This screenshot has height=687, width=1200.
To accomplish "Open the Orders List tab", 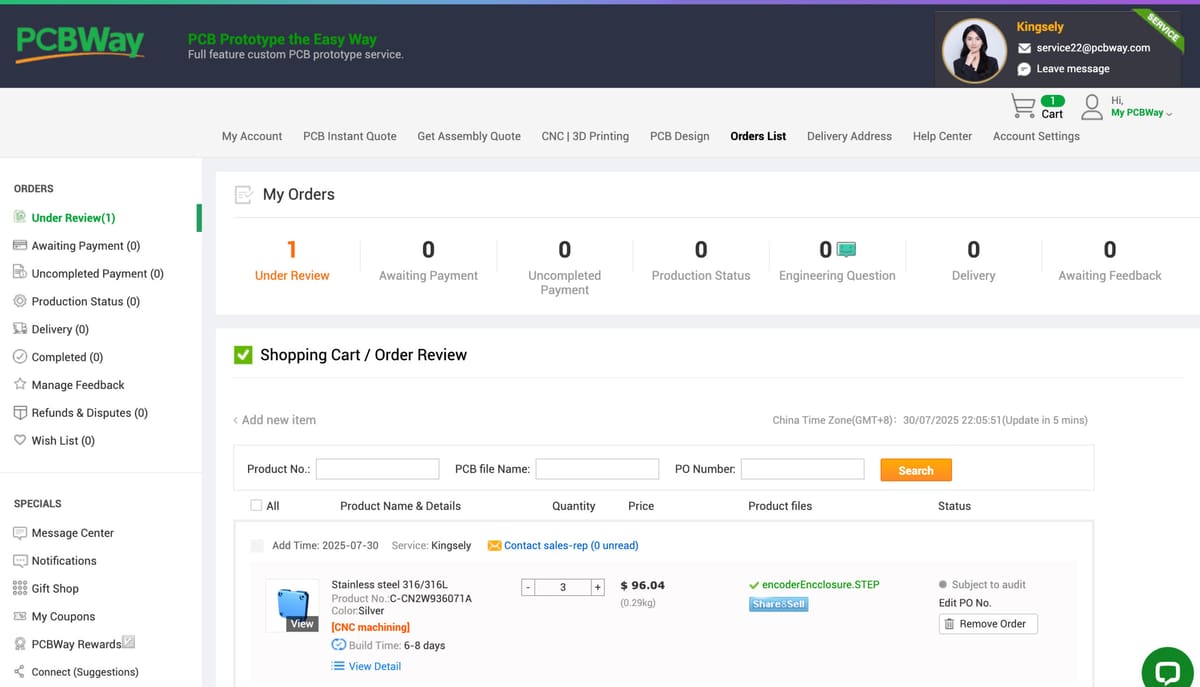I will click(x=758, y=136).
